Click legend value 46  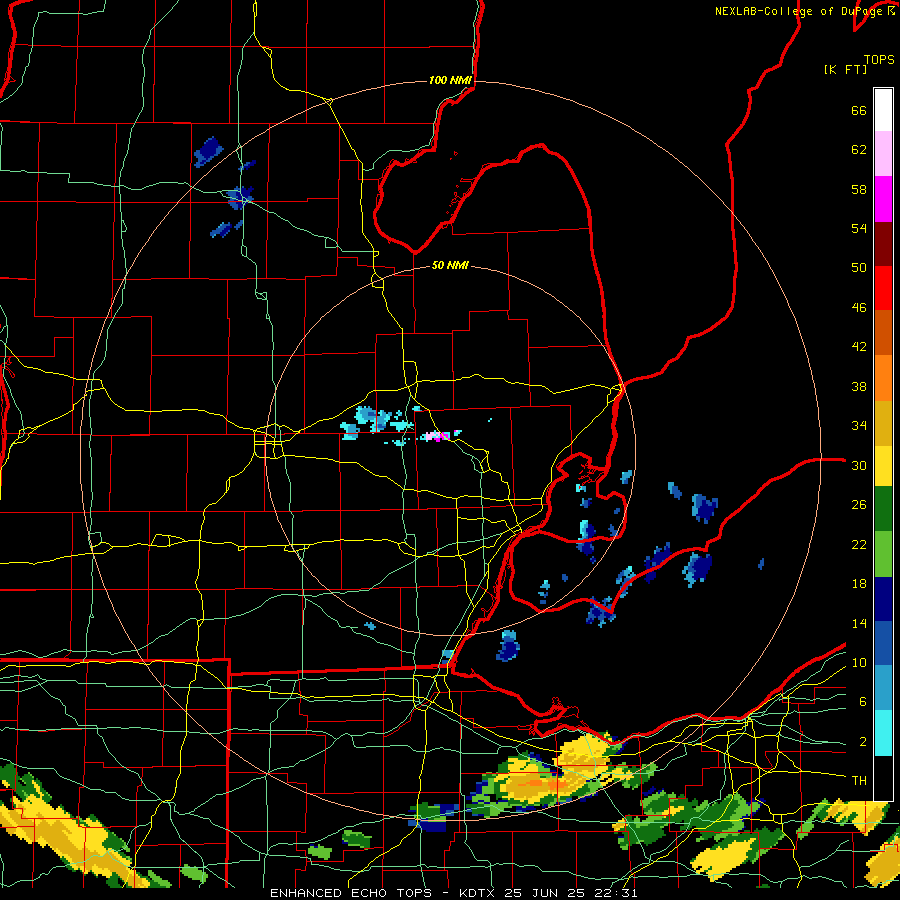click(x=859, y=308)
